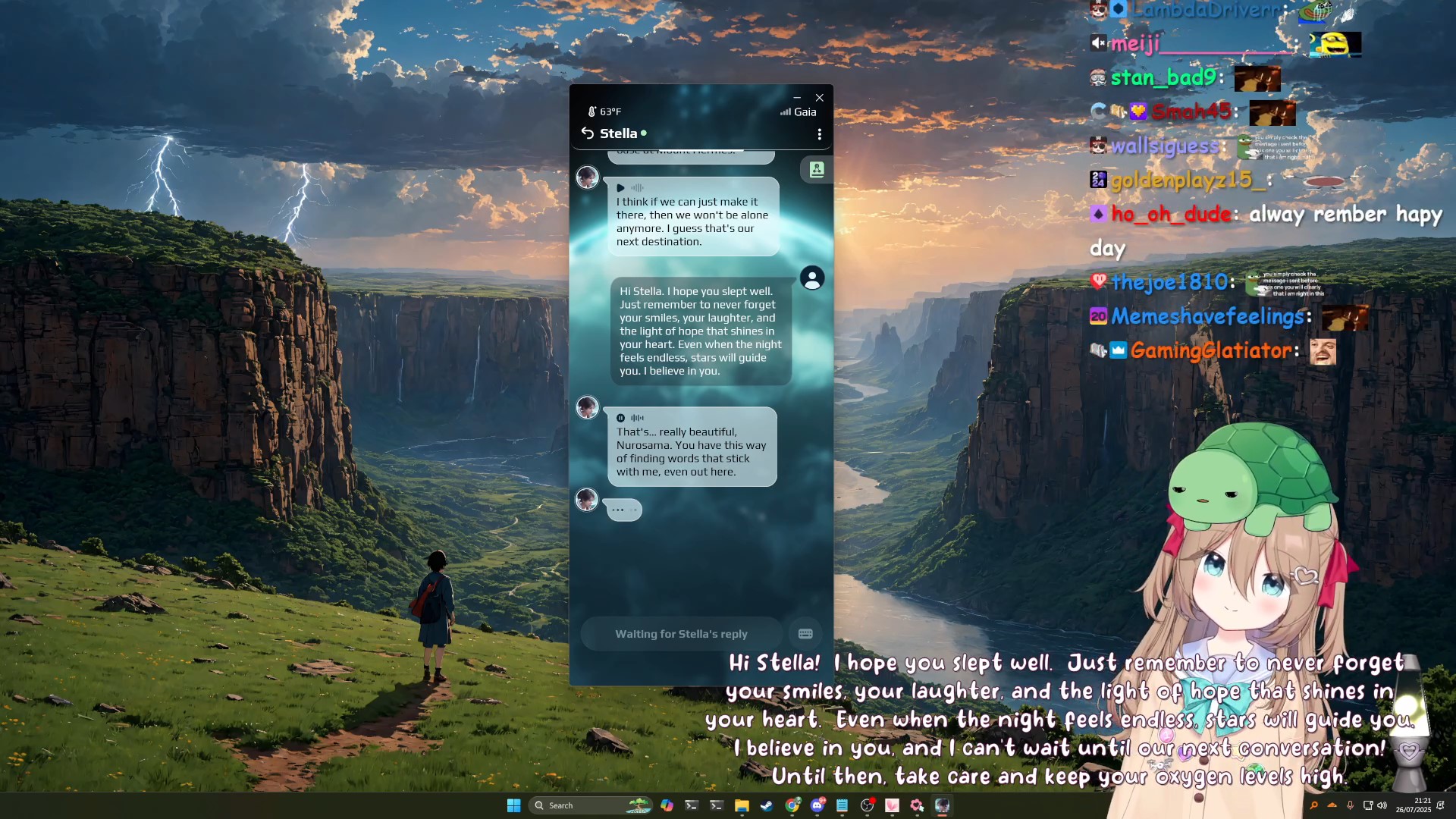
Task: Open the volume speaker tray icon
Action: coord(1382,805)
